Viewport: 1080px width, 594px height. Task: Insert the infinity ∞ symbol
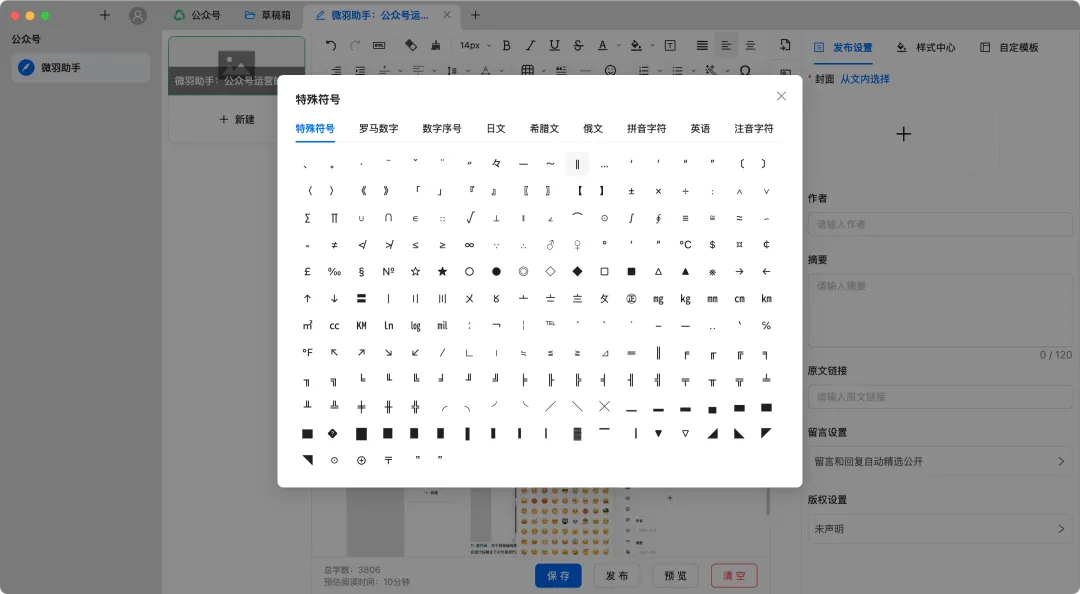(469, 245)
